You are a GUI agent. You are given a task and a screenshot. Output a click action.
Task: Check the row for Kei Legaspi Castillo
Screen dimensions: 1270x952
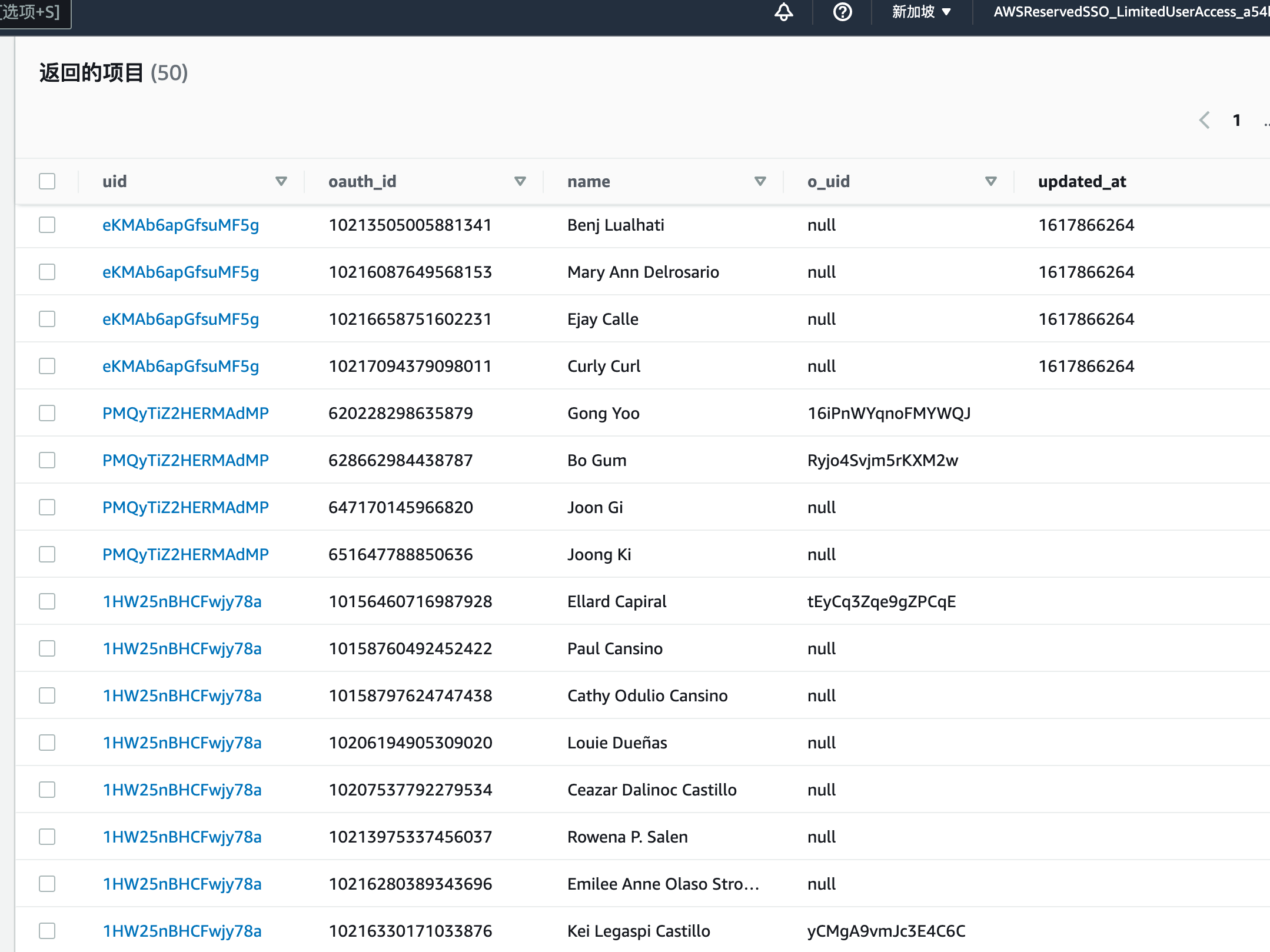coord(47,931)
